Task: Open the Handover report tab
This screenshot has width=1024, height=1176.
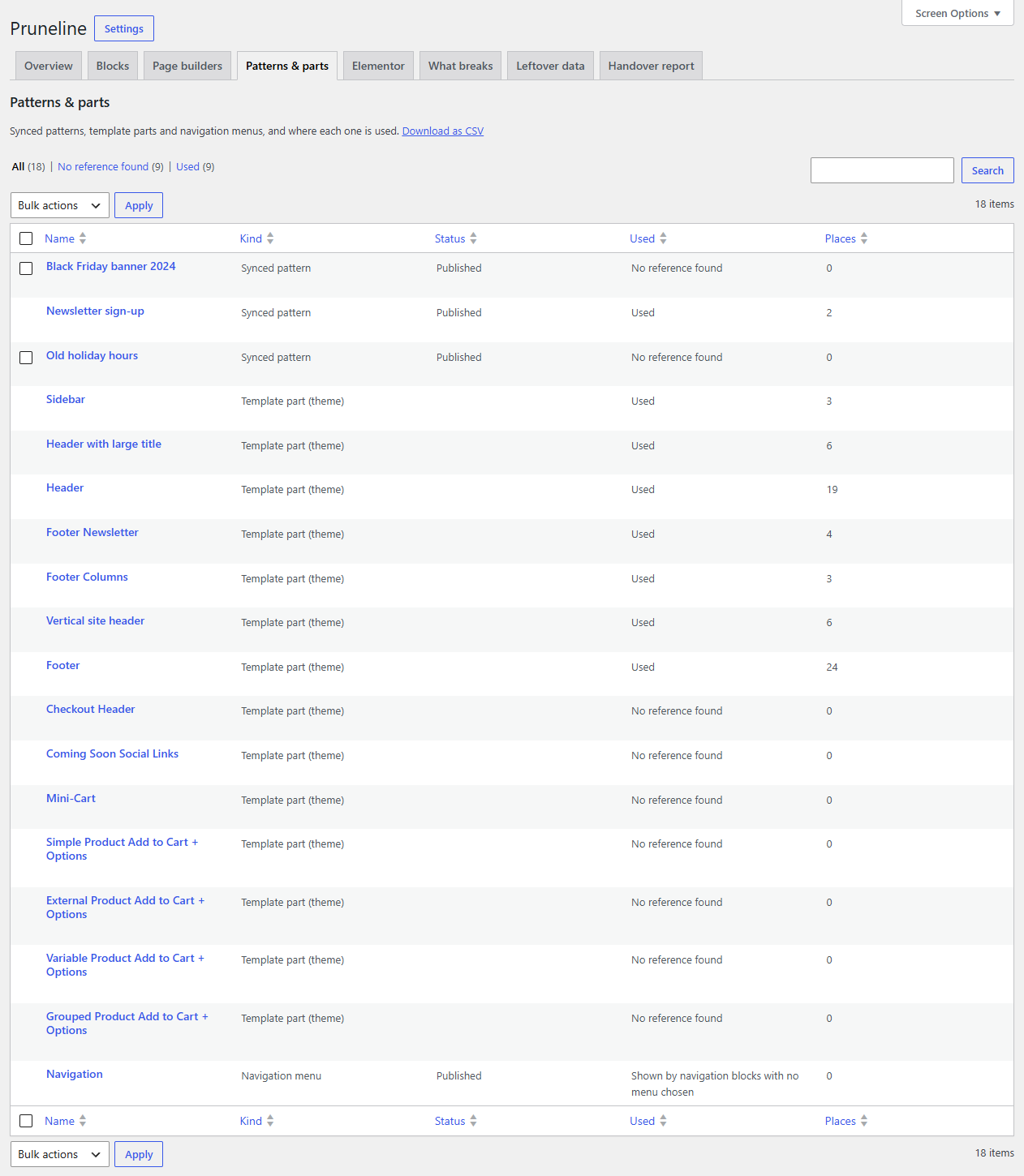Action: [652, 66]
